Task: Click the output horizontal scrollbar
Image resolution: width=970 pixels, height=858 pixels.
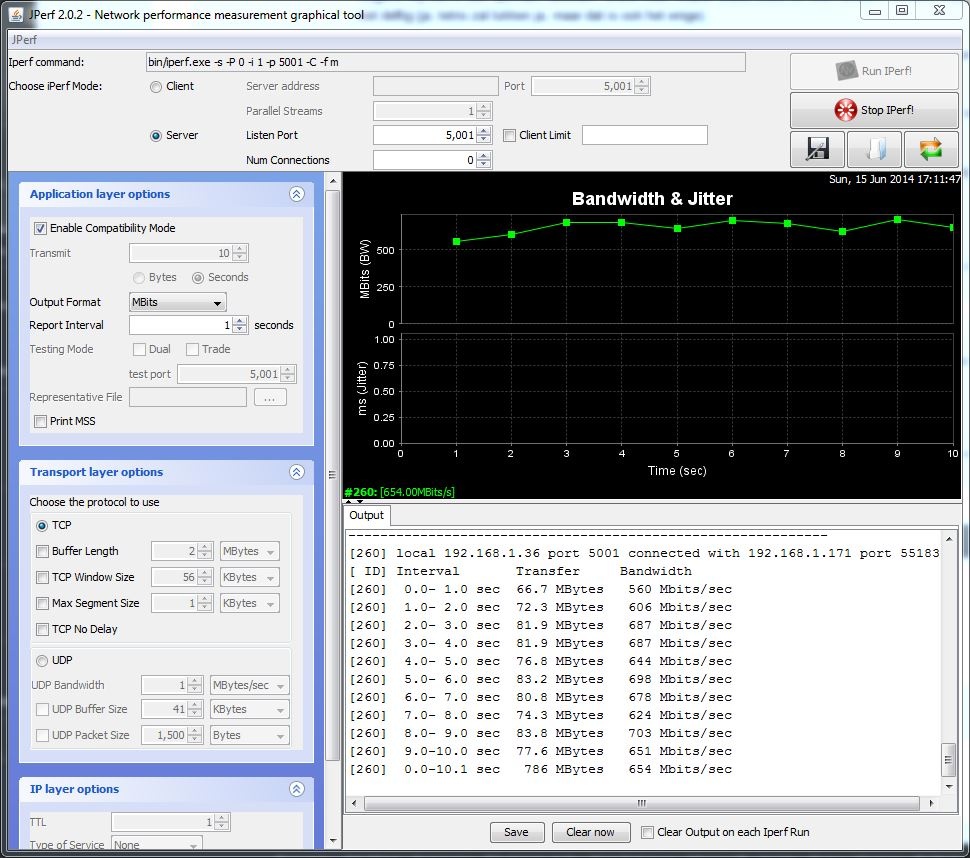Action: click(640, 804)
